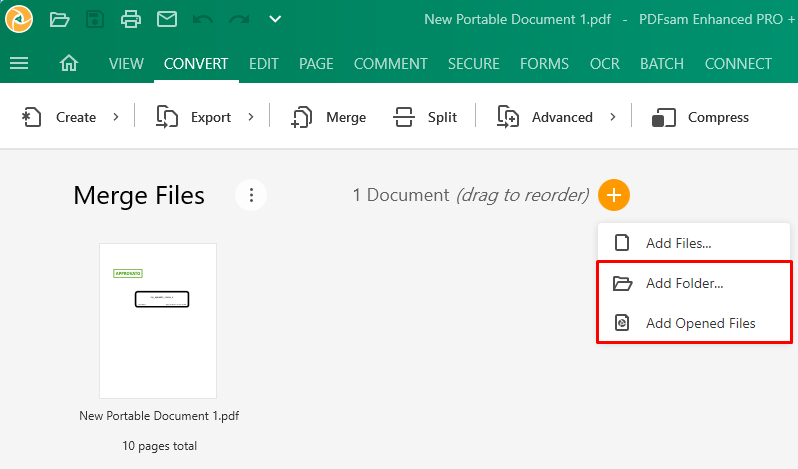
Task: Click the Export label
Action: (211, 118)
